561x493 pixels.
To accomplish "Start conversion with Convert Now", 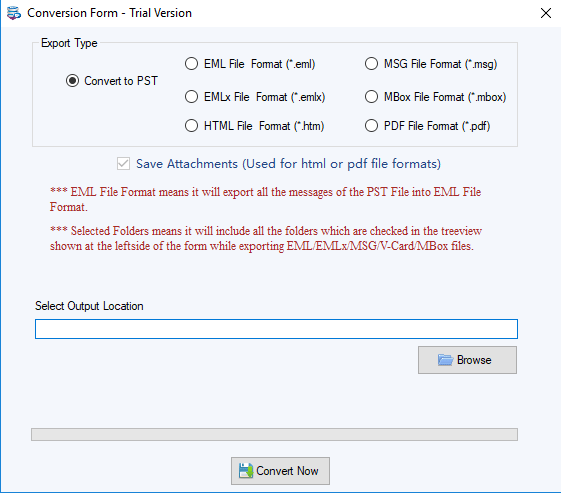I will coord(280,471).
